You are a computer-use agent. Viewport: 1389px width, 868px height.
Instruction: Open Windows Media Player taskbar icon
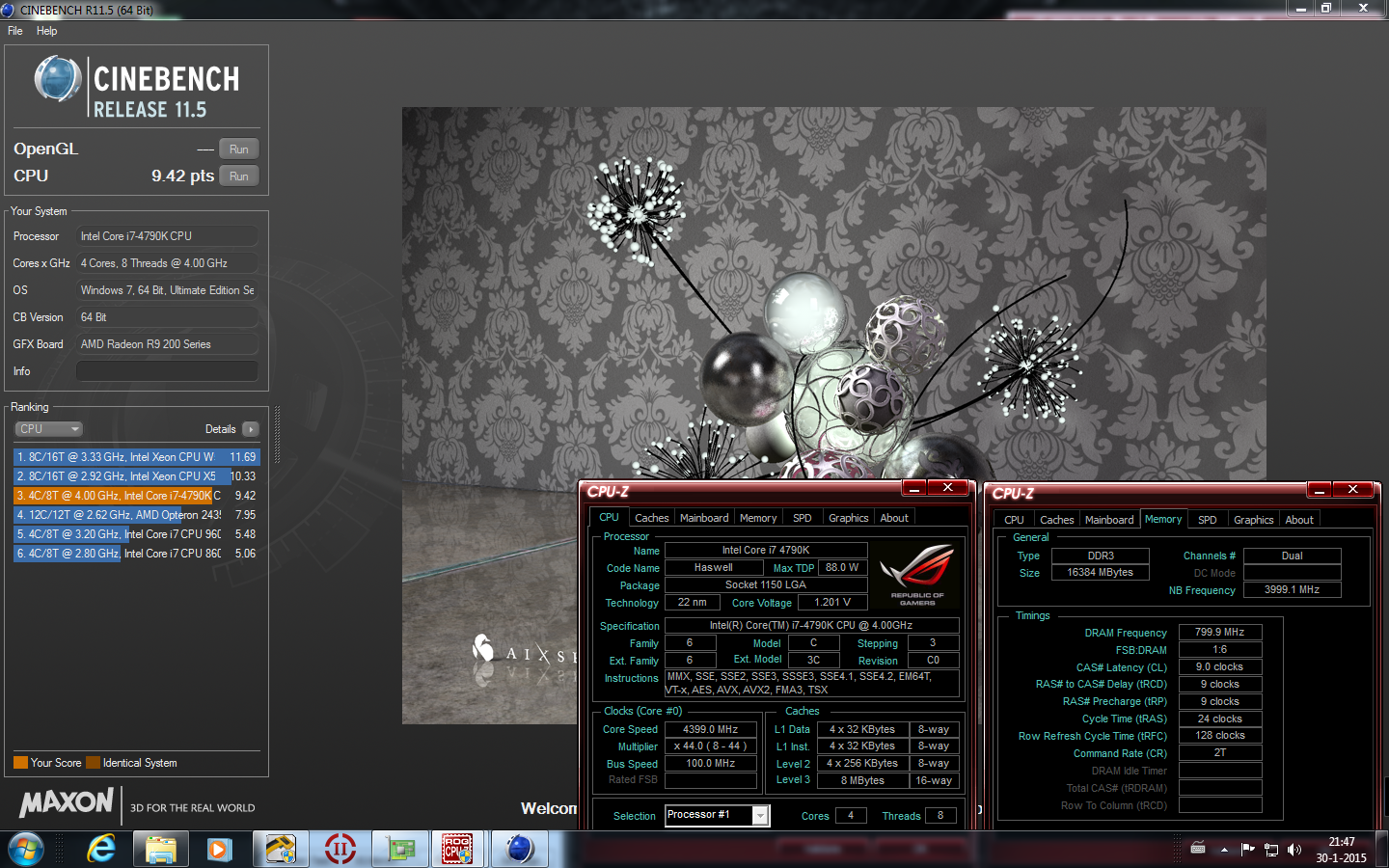[218, 849]
